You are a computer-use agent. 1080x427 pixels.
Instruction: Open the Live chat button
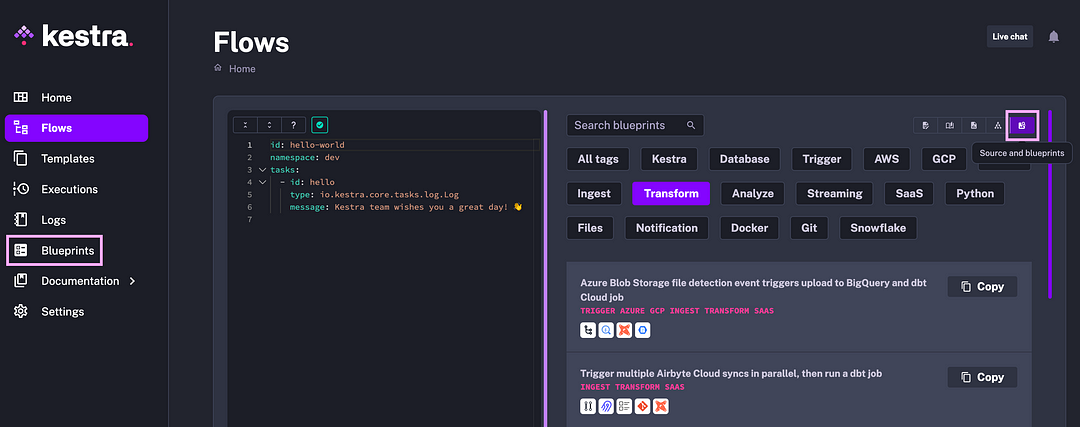[x=1009, y=37]
